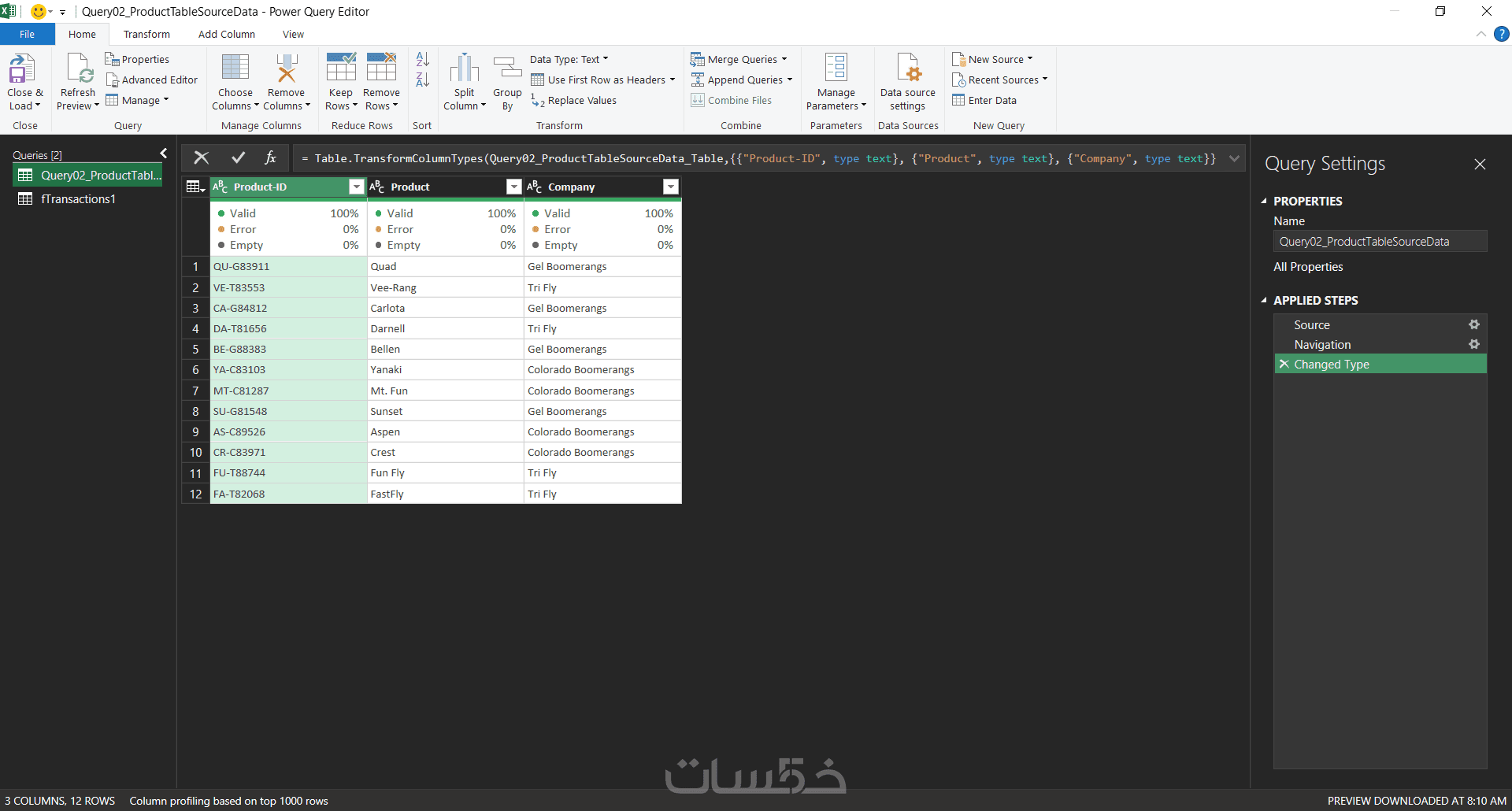Screen dimensions: 1512x811
Task: Open the table options icon in grid corner
Action: coord(195,187)
